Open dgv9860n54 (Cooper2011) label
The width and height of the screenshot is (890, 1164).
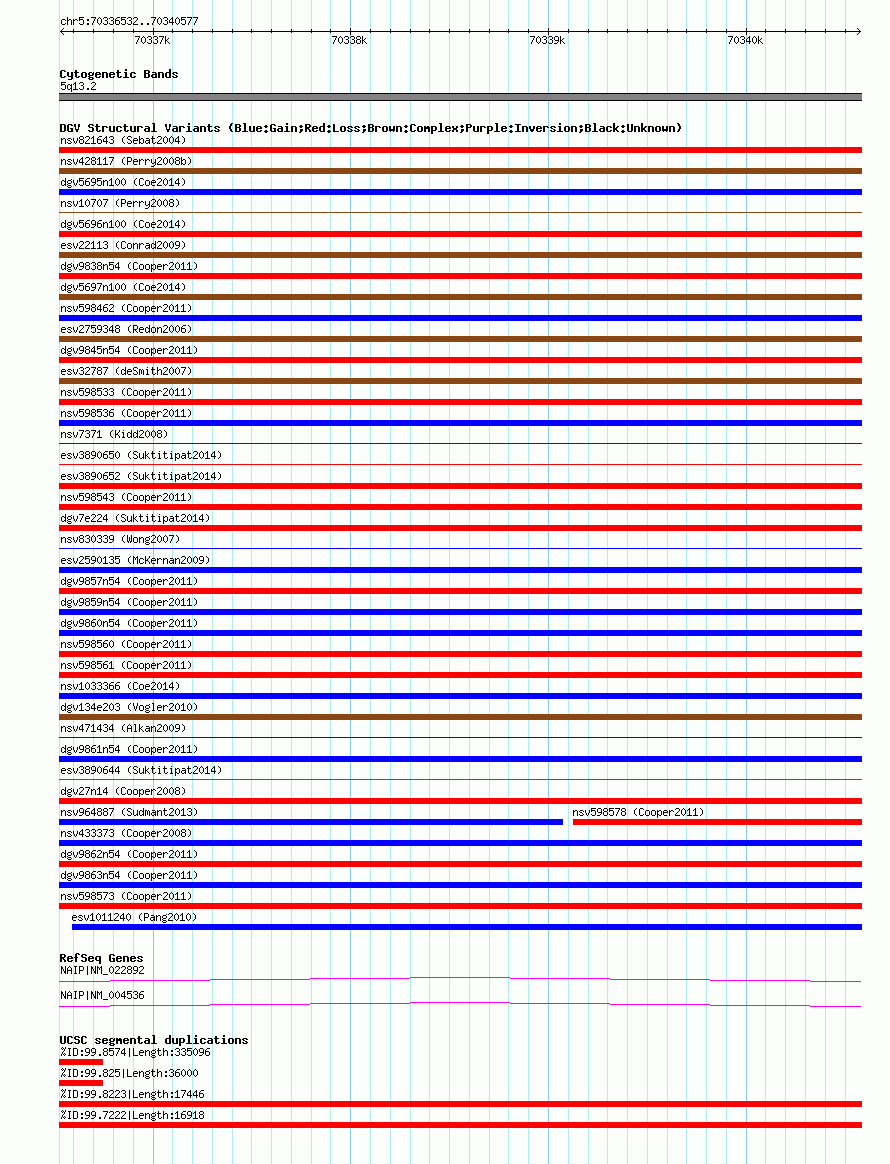pyautogui.click(x=129, y=623)
